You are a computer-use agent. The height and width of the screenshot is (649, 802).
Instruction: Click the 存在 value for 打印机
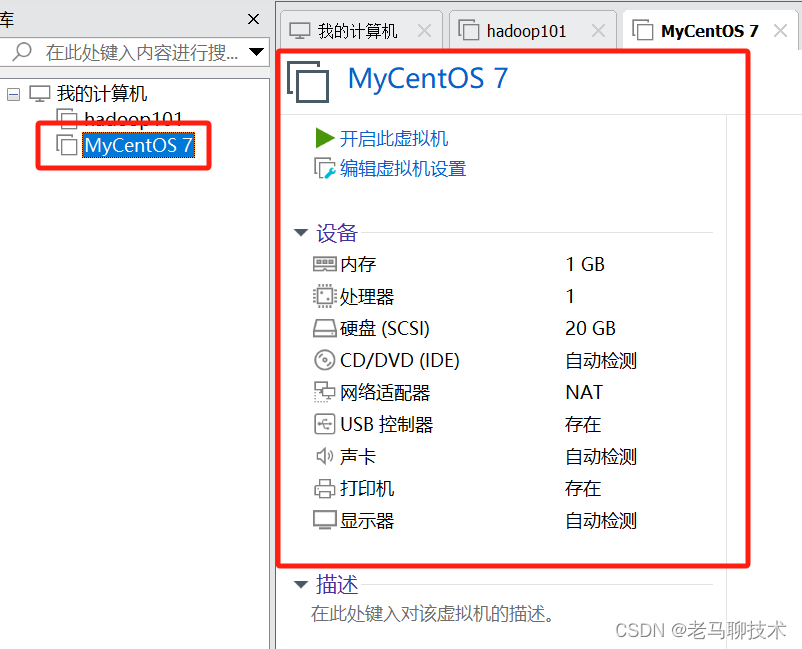tap(583, 488)
